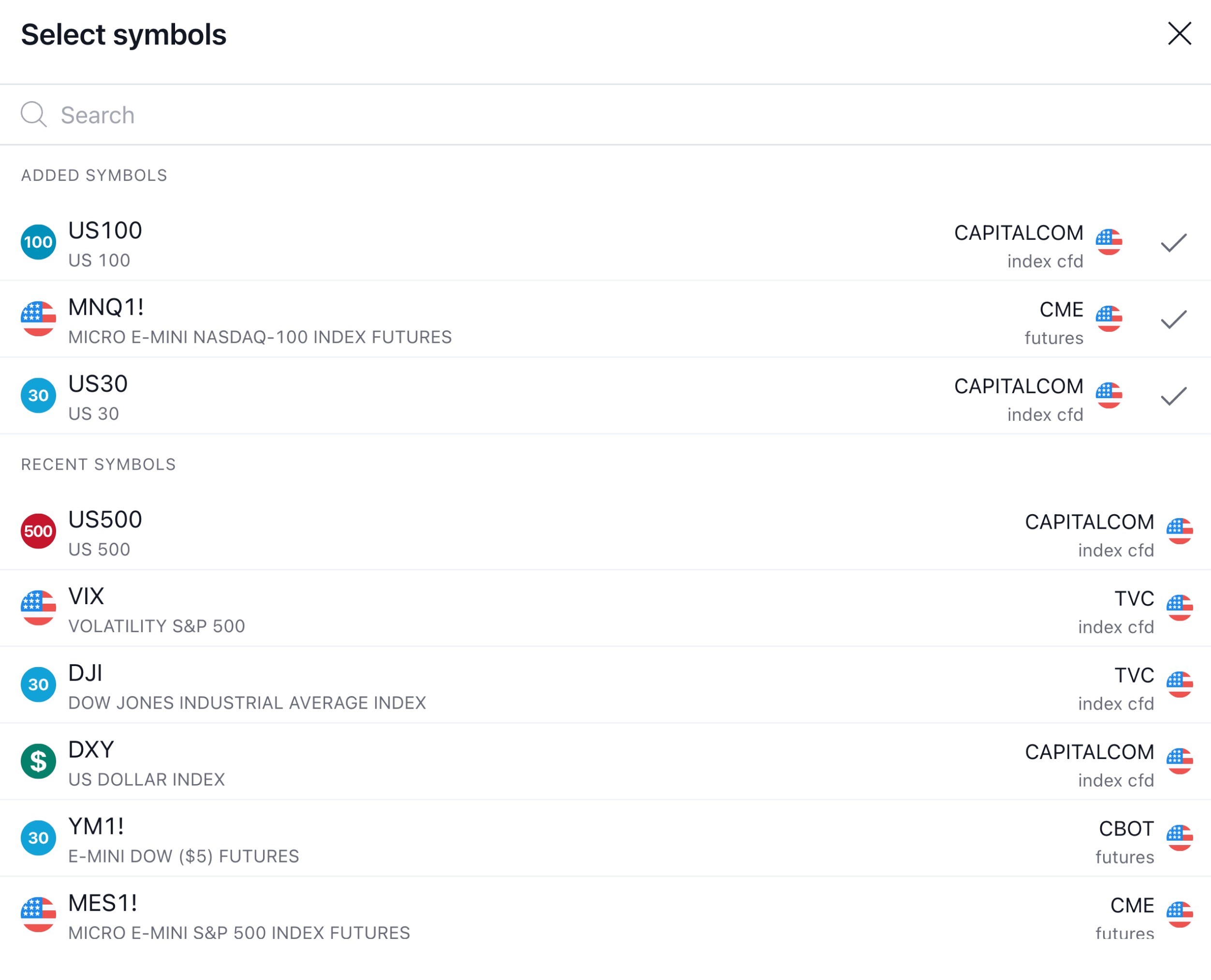Uncheck the US30 added symbol checkmark
This screenshot has height=980, width=1211.
coord(1174,396)
